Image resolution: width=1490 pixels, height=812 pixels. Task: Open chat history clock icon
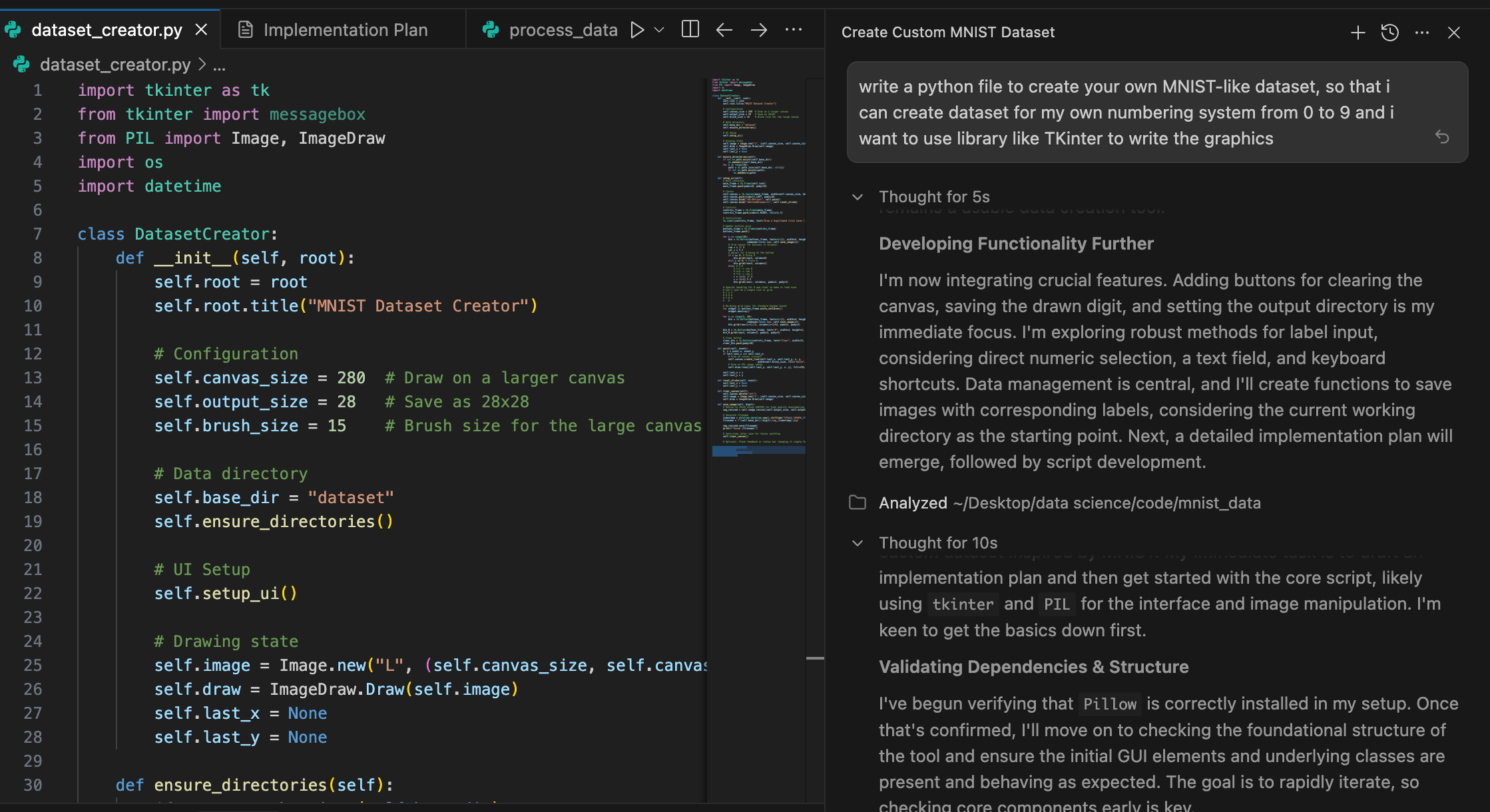[1390, 33]
